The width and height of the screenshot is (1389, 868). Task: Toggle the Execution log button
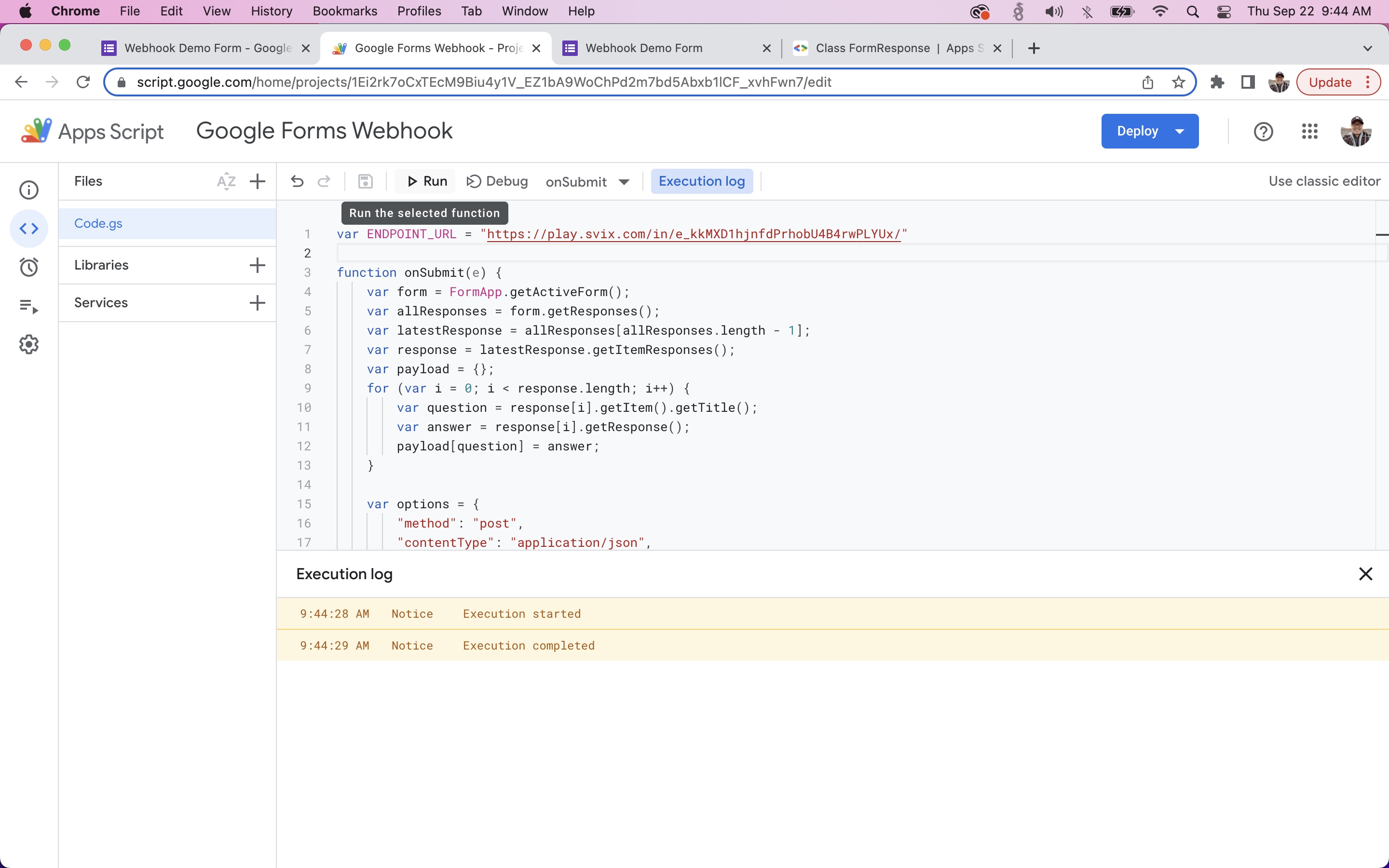coord(701,181)
